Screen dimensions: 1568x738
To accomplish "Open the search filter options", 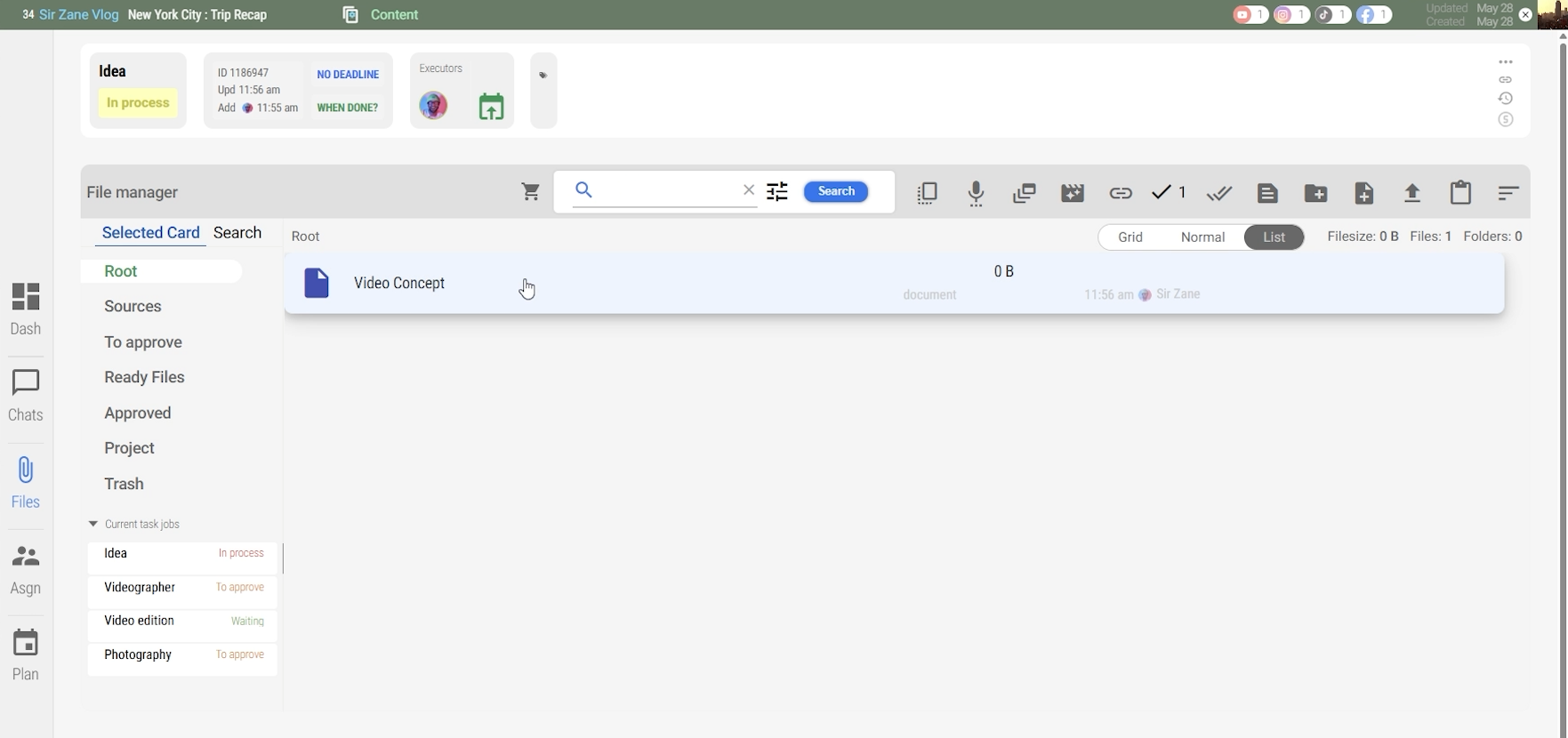I will [777, 192].
